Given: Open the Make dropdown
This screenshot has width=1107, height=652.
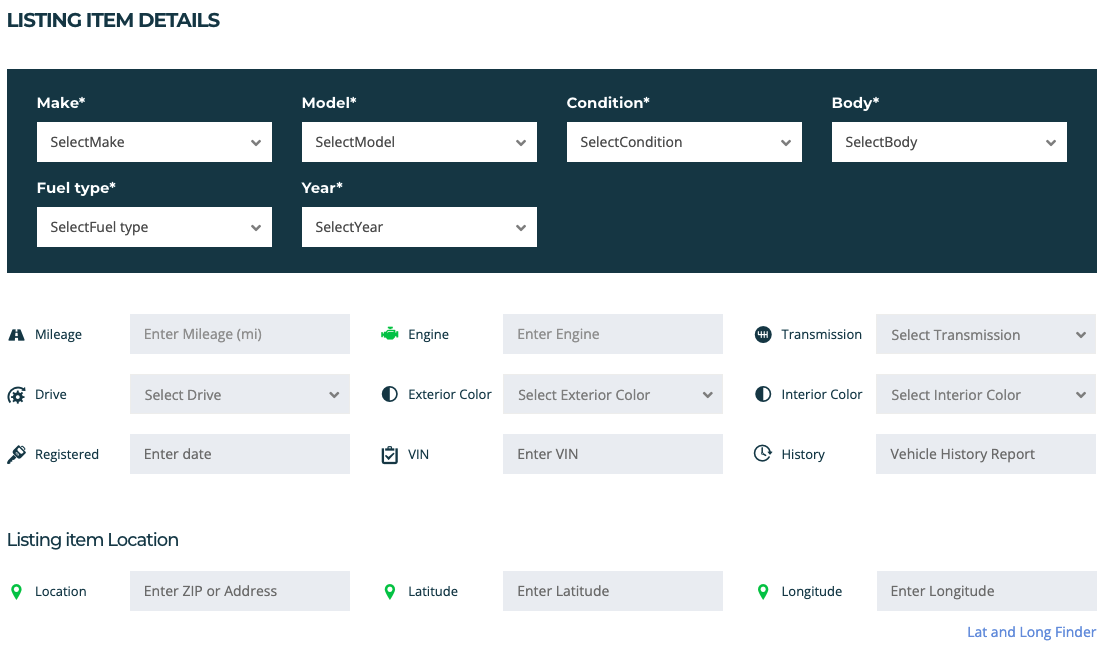Looking at the screenshot, I should (x=154, y=142).
